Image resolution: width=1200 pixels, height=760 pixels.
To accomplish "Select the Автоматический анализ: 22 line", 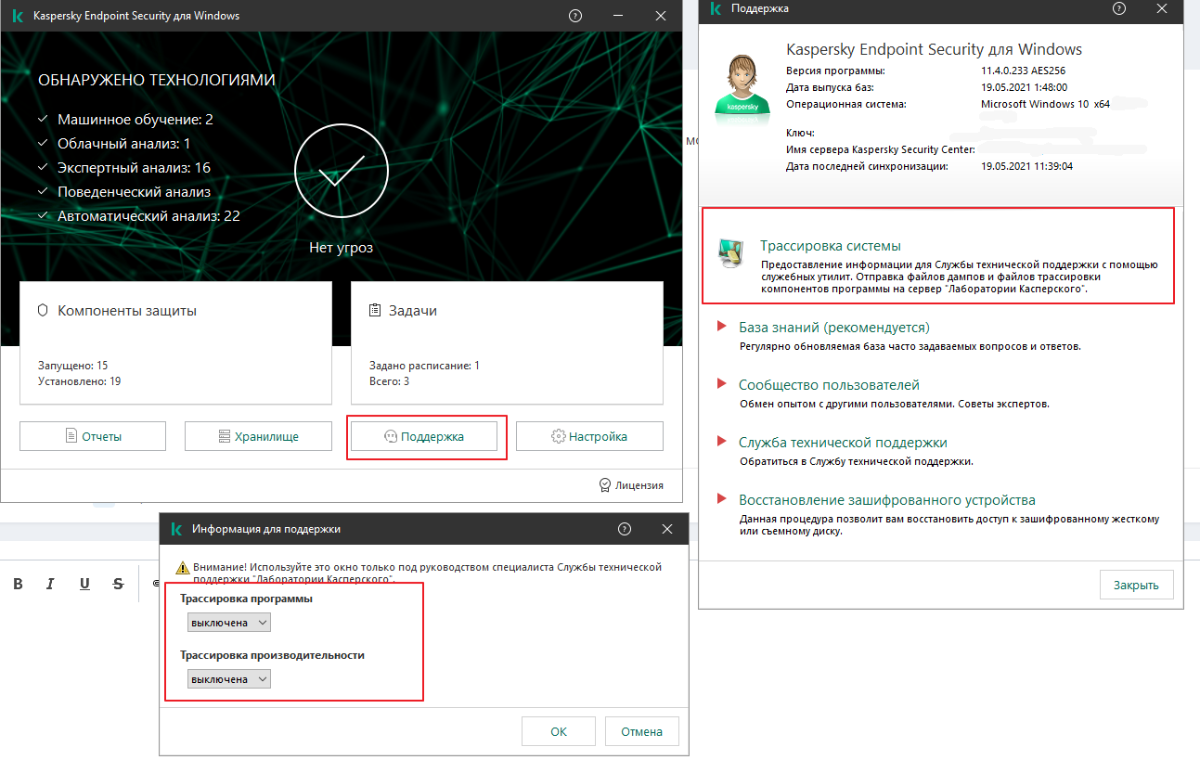I will [148, 215].
